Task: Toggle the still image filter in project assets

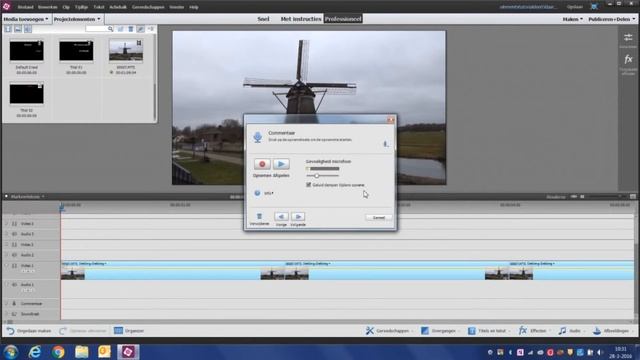Action: pyautogui.click(x=18, y=29)
